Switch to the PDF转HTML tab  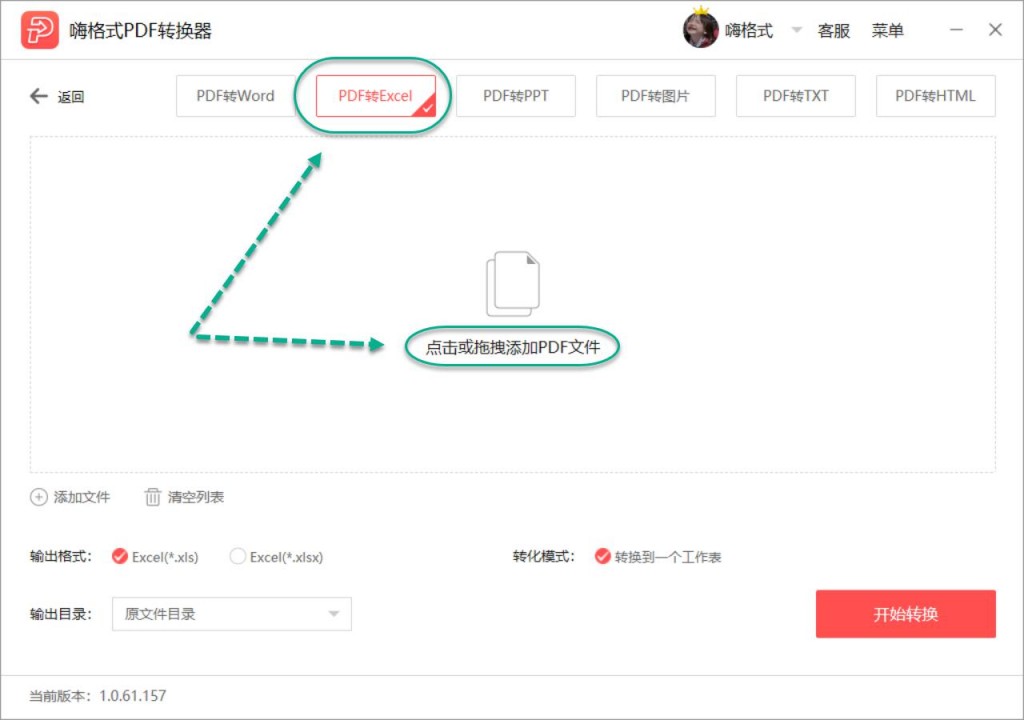tap(935, 96)
